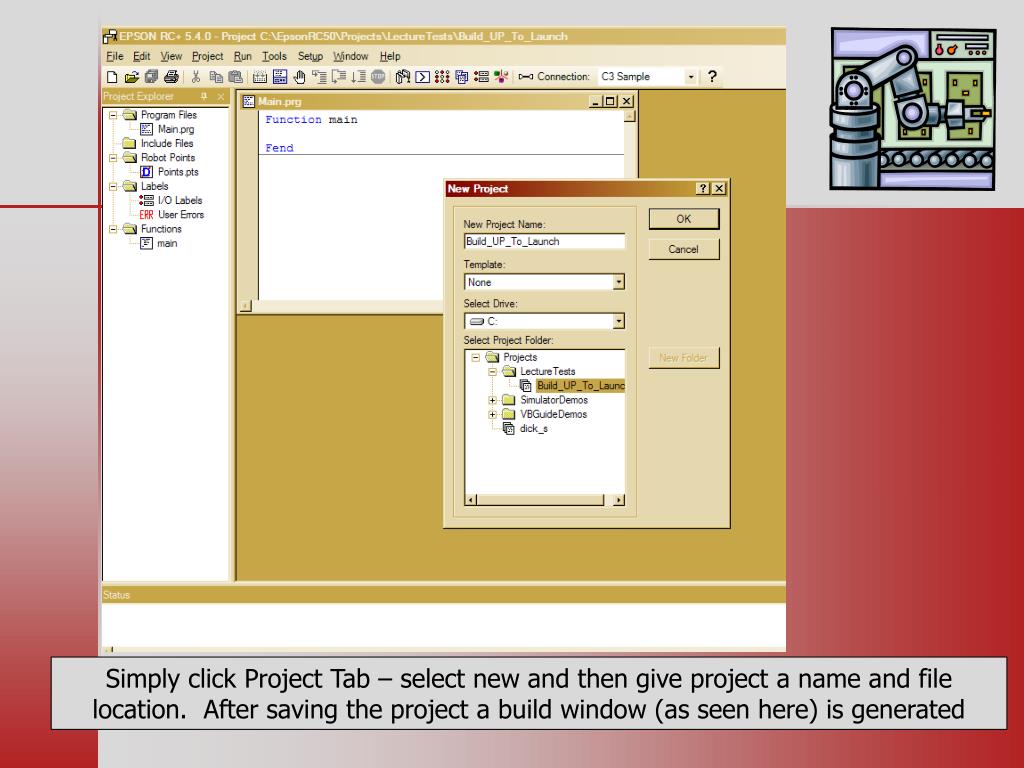Click Cancel in New Project dialog

pyautogui.click(x=684, y=249)
